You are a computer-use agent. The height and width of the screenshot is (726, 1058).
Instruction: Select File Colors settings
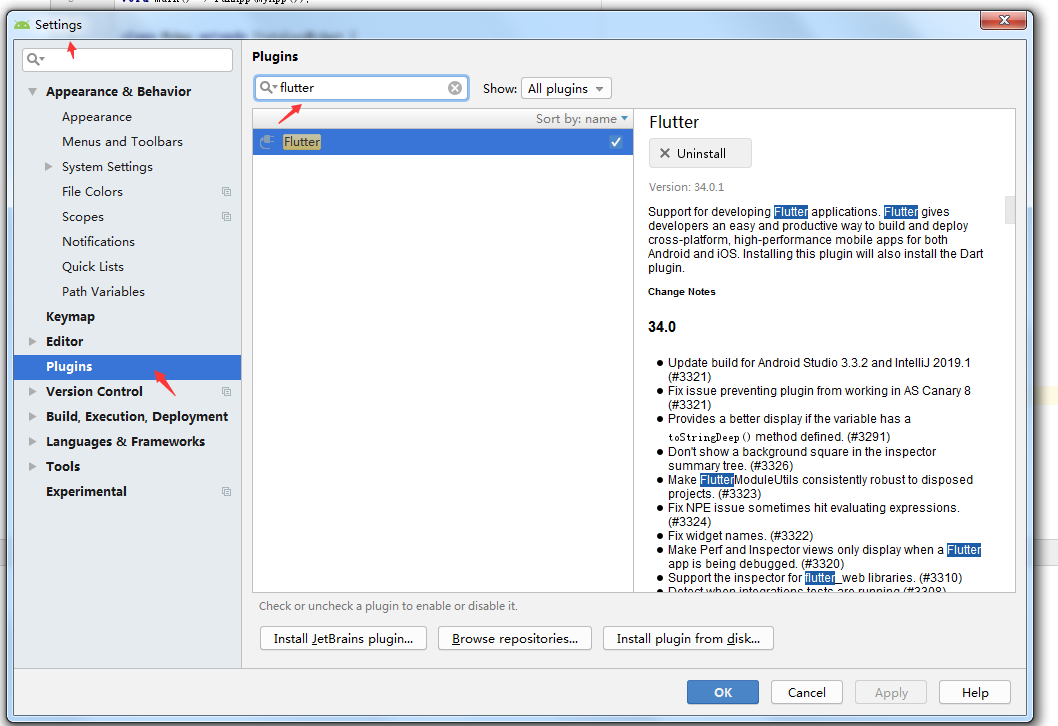[92, 192]
